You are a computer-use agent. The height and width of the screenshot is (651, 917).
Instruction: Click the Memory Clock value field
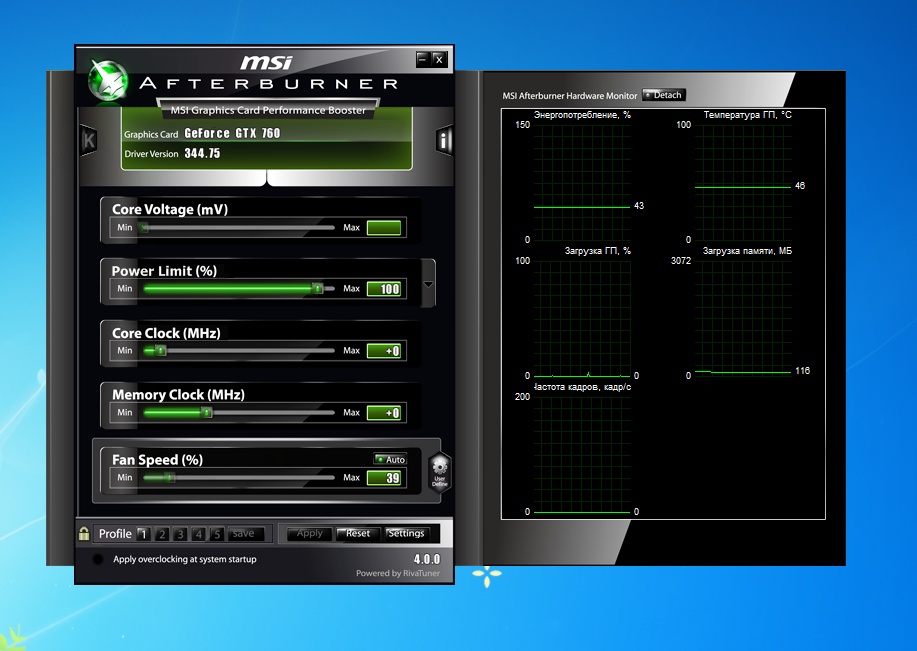(x=384, y=412)
